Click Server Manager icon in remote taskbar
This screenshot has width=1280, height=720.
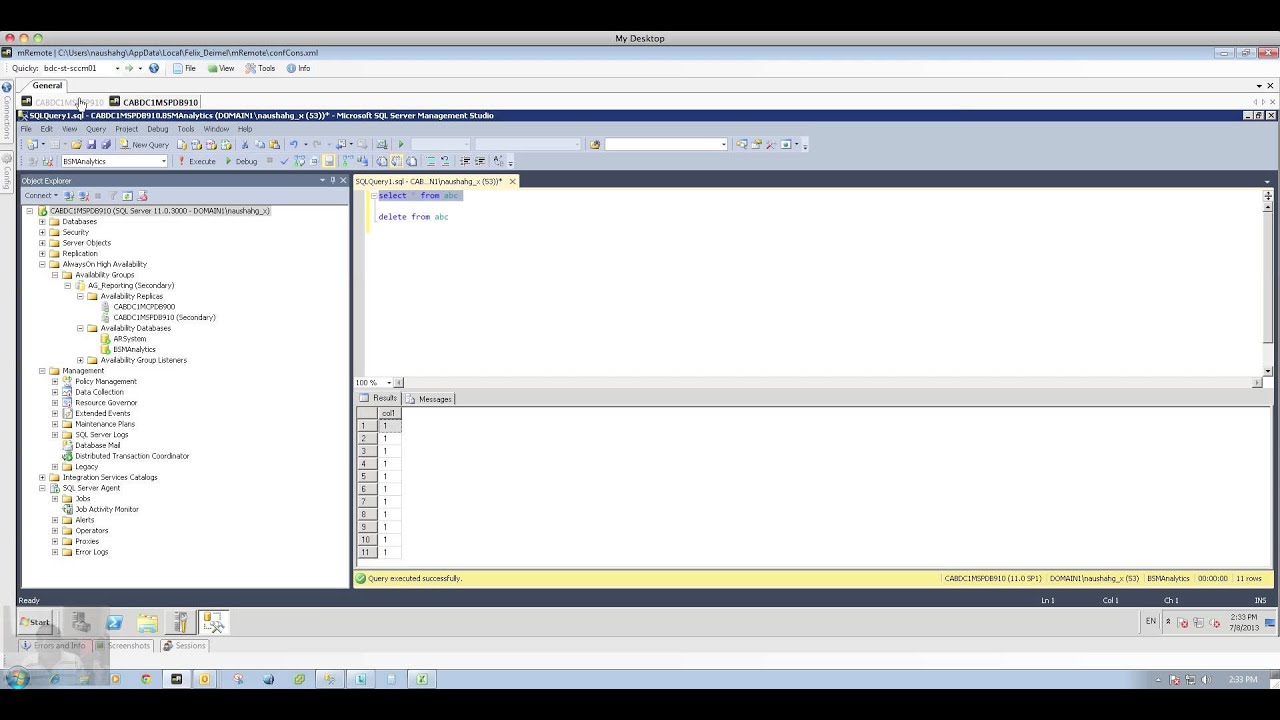81,623
